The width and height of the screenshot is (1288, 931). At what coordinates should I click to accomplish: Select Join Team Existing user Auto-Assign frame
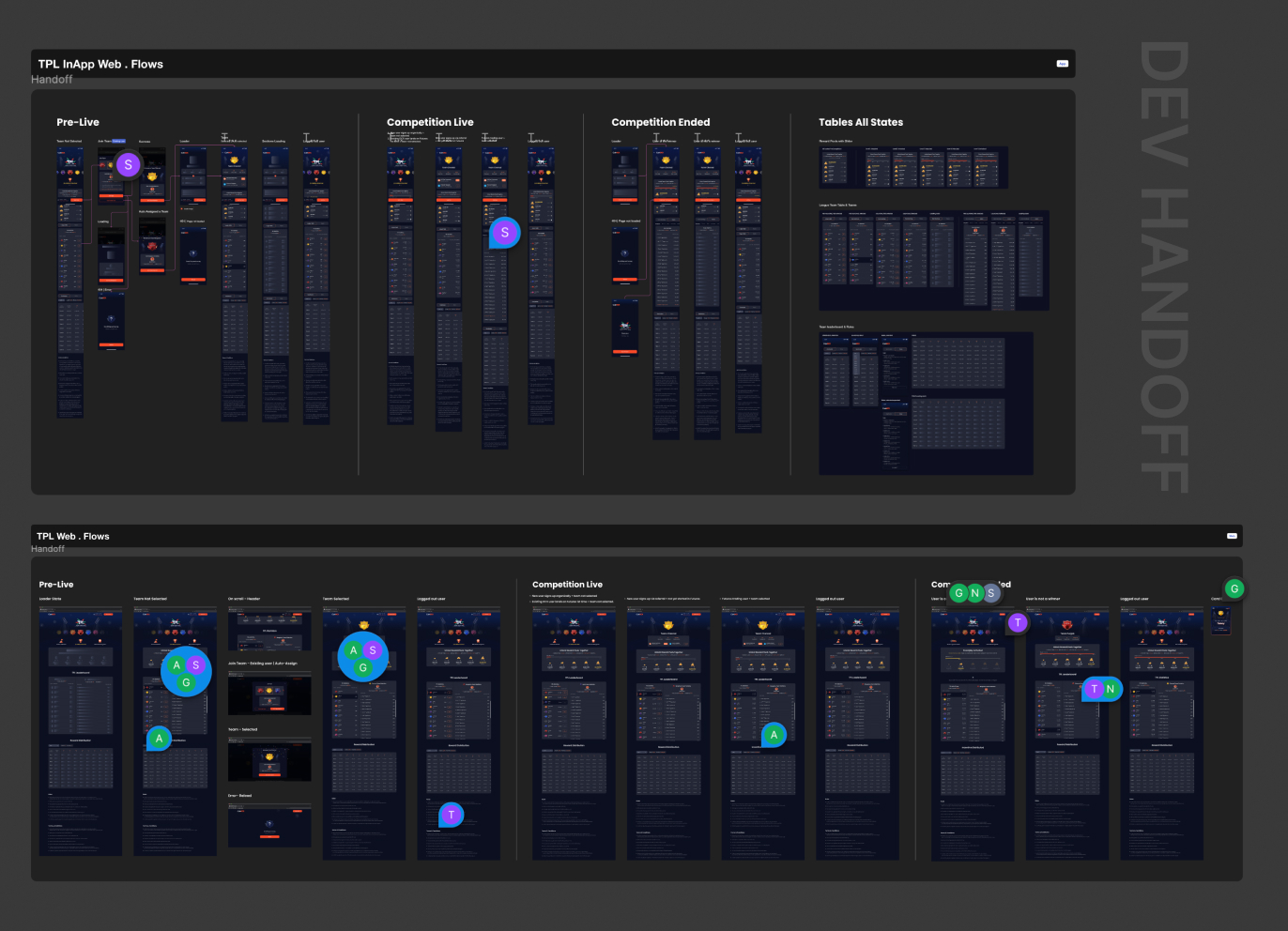pyautogui.click(x=269, y=692)
